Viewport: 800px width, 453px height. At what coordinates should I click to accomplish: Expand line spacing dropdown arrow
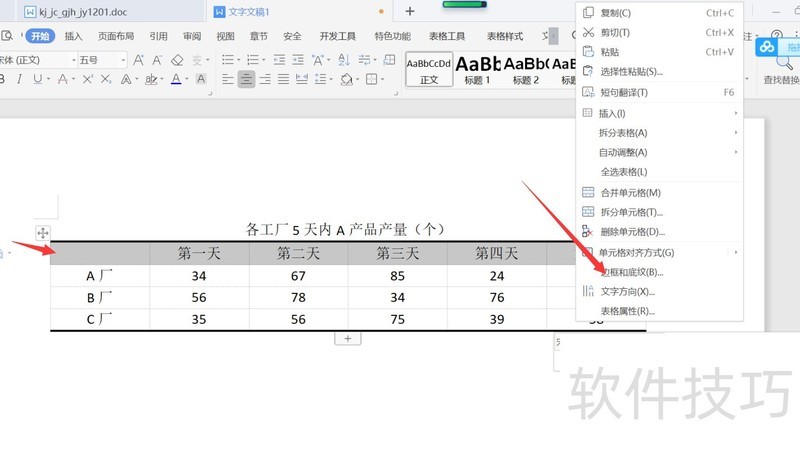pos(331,79)
